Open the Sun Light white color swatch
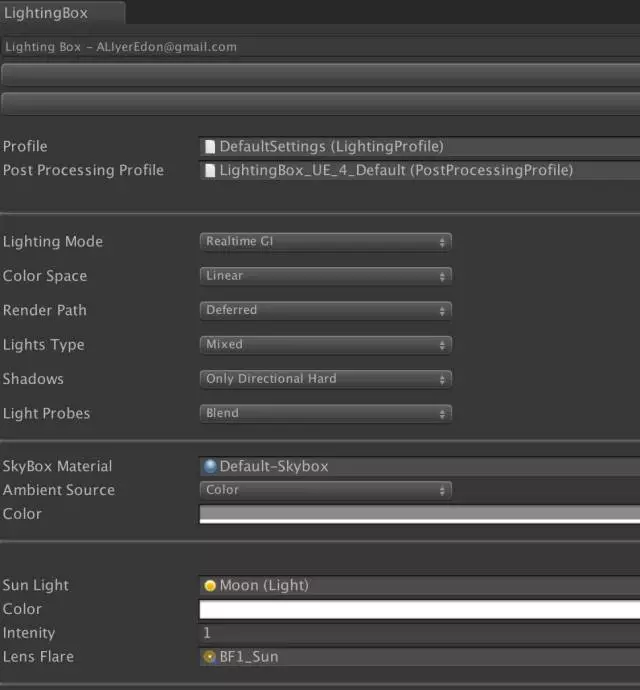 pyautogui.click(x=420, y=609)
